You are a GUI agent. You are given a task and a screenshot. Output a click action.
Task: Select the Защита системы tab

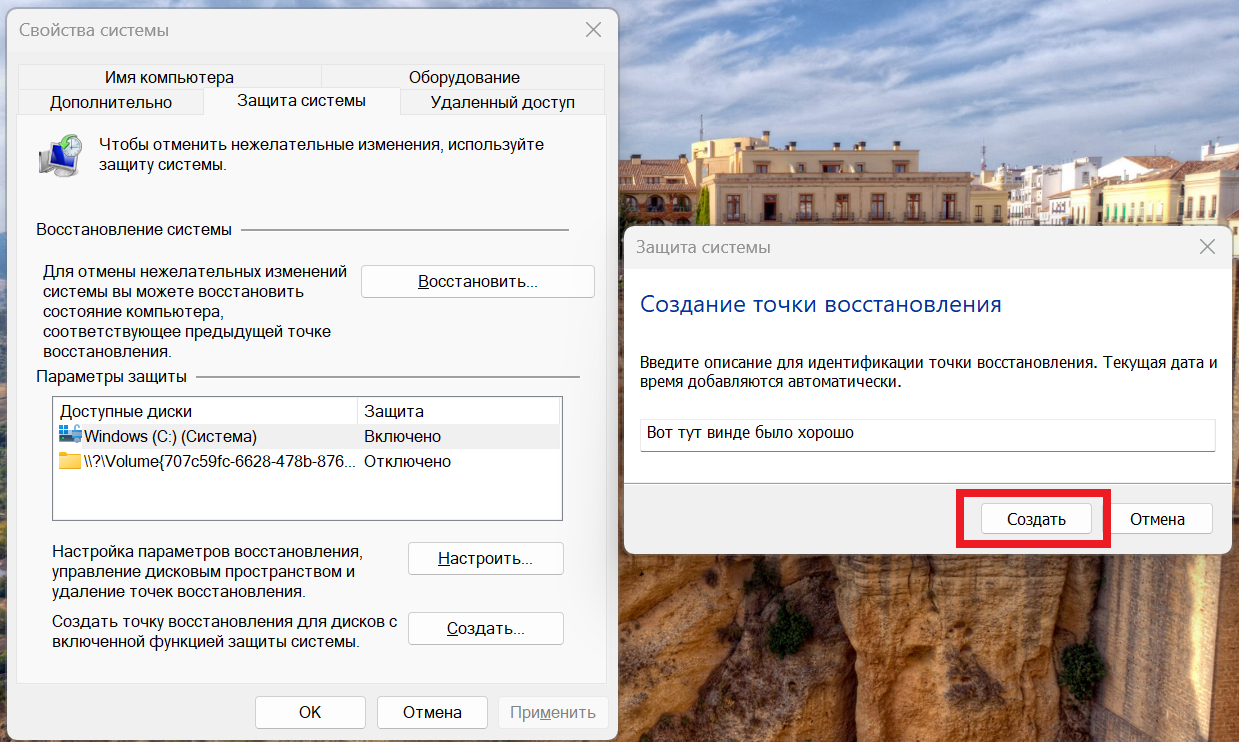(301, 101)
